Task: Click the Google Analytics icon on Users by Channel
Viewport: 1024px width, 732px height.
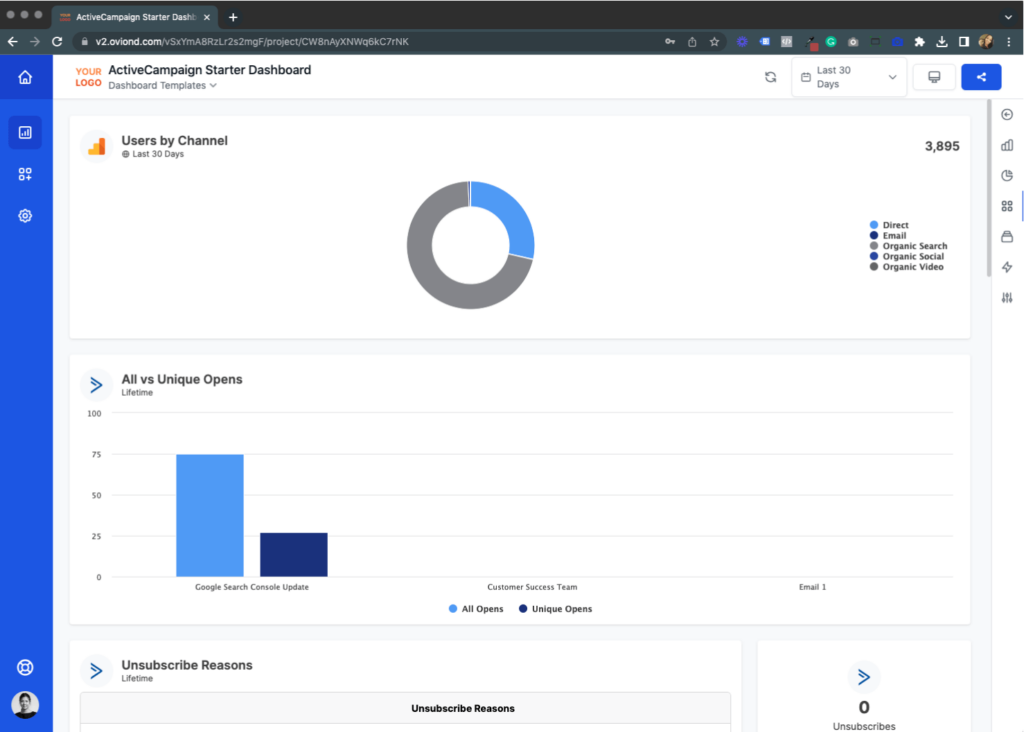Action: [97, 146]
